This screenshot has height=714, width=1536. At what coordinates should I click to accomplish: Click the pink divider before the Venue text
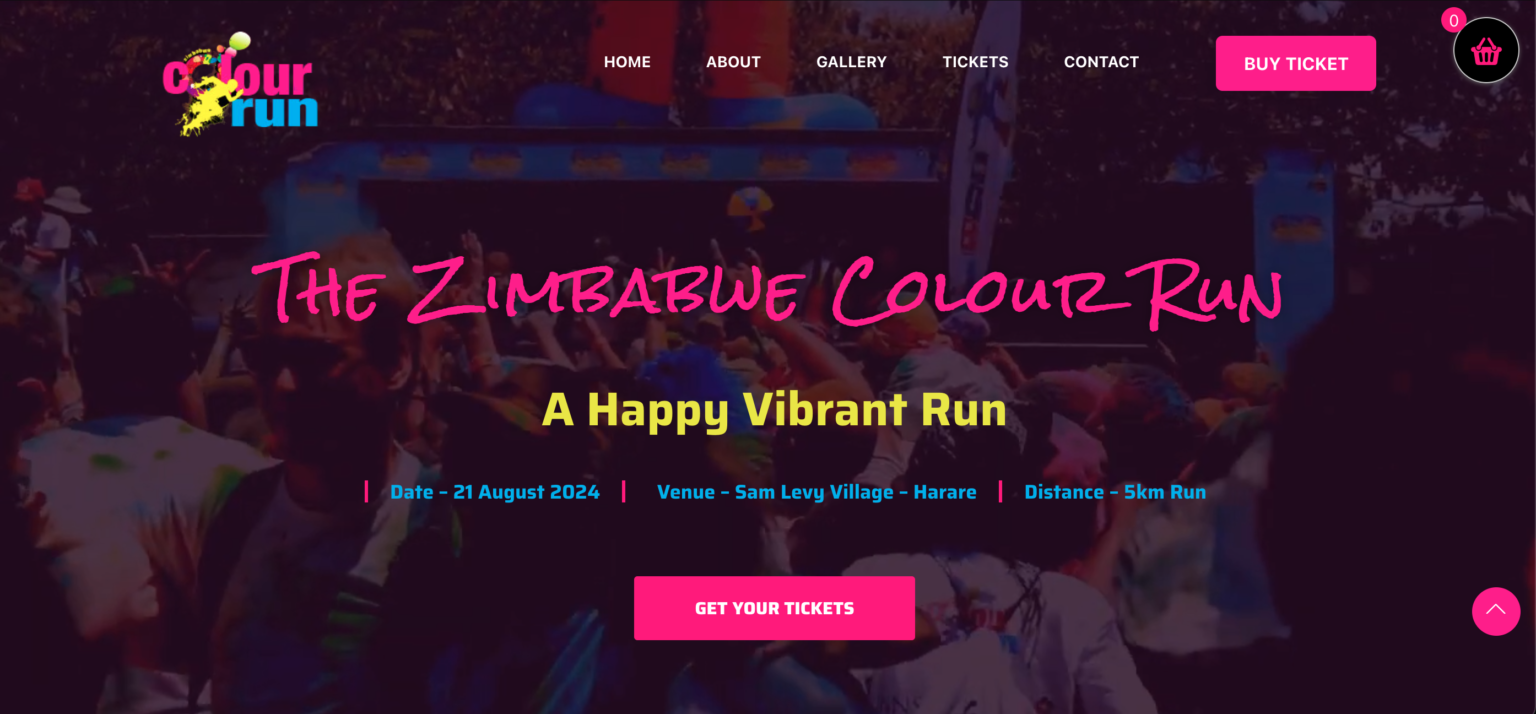coord(624,492)
